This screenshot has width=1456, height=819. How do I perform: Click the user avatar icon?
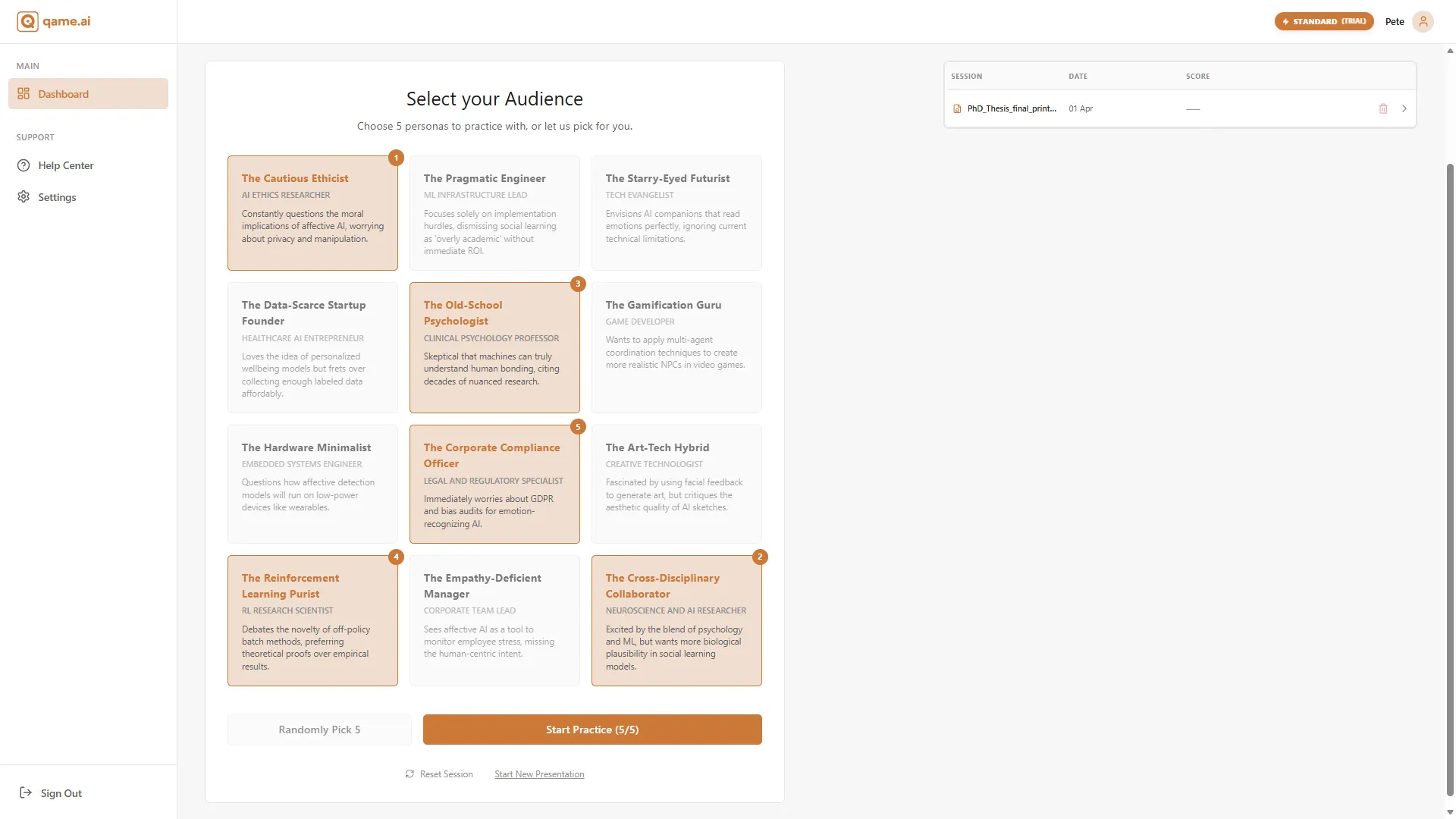pos(1423,21)
